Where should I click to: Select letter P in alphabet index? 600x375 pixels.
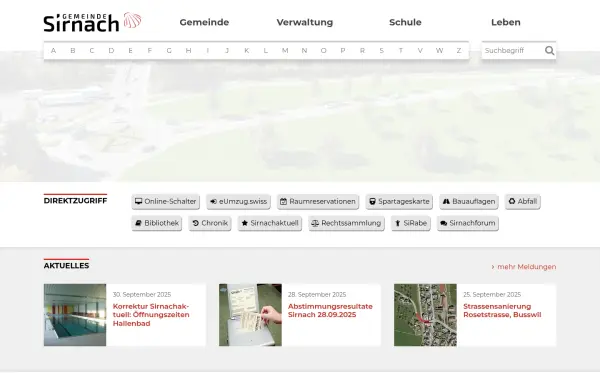[x=343, y=51]
